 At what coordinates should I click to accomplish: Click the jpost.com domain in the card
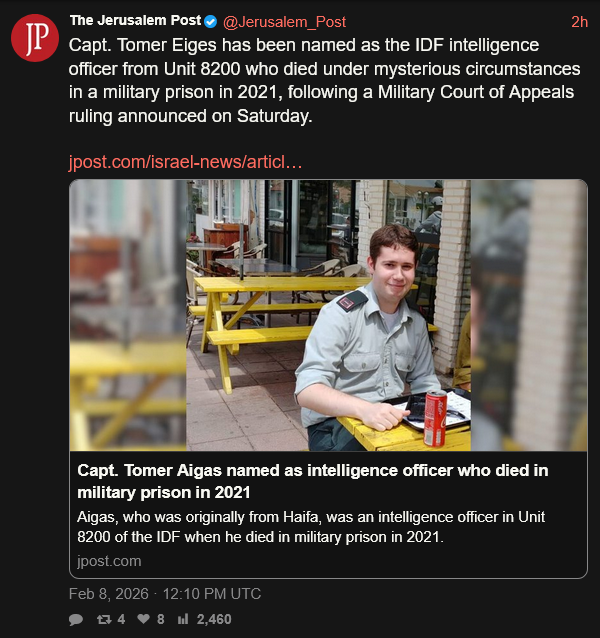109,560
